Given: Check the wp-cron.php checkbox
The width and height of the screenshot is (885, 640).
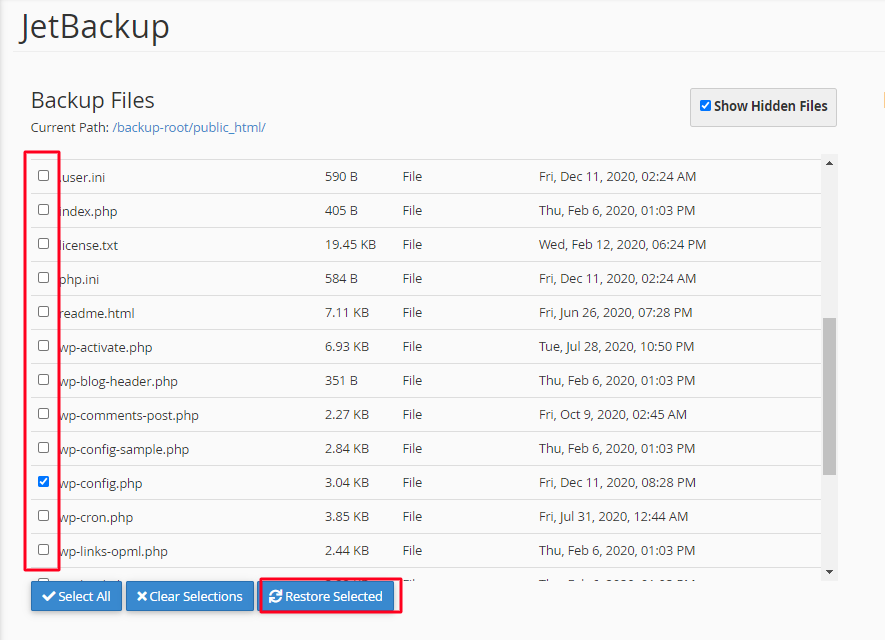Looking at the screenshot, I should click(x=43, y=515).
